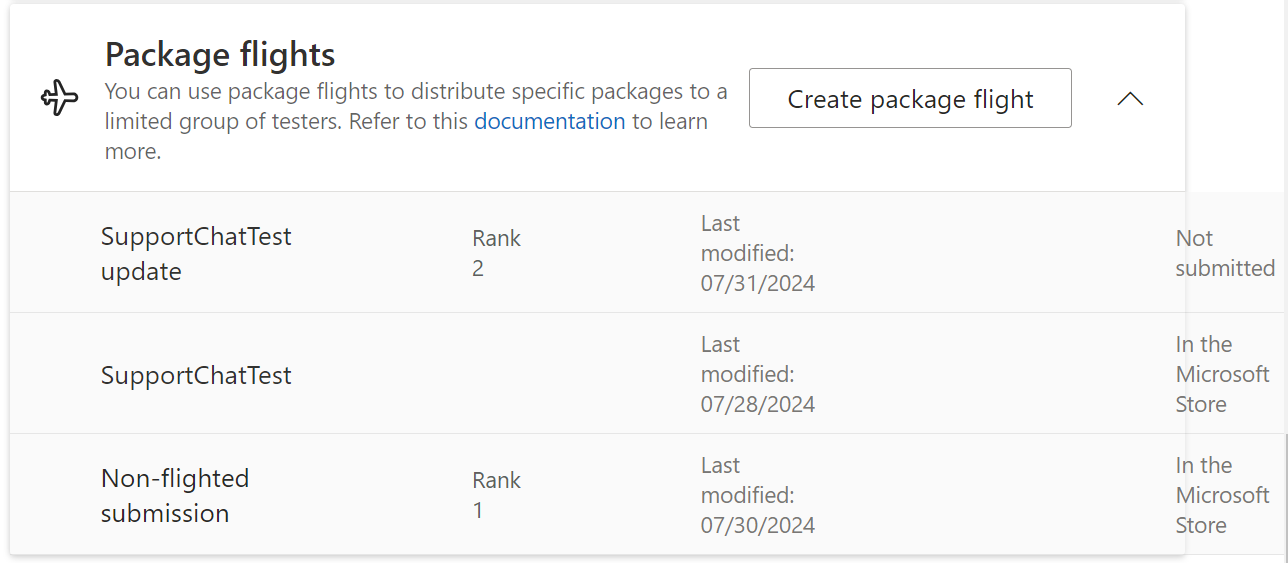Image resolution: width=1288 pixels, height=563 pixels.
Task: Click SupportChatTest's In the Microsoft Store status
Action: click(1222, 375)
